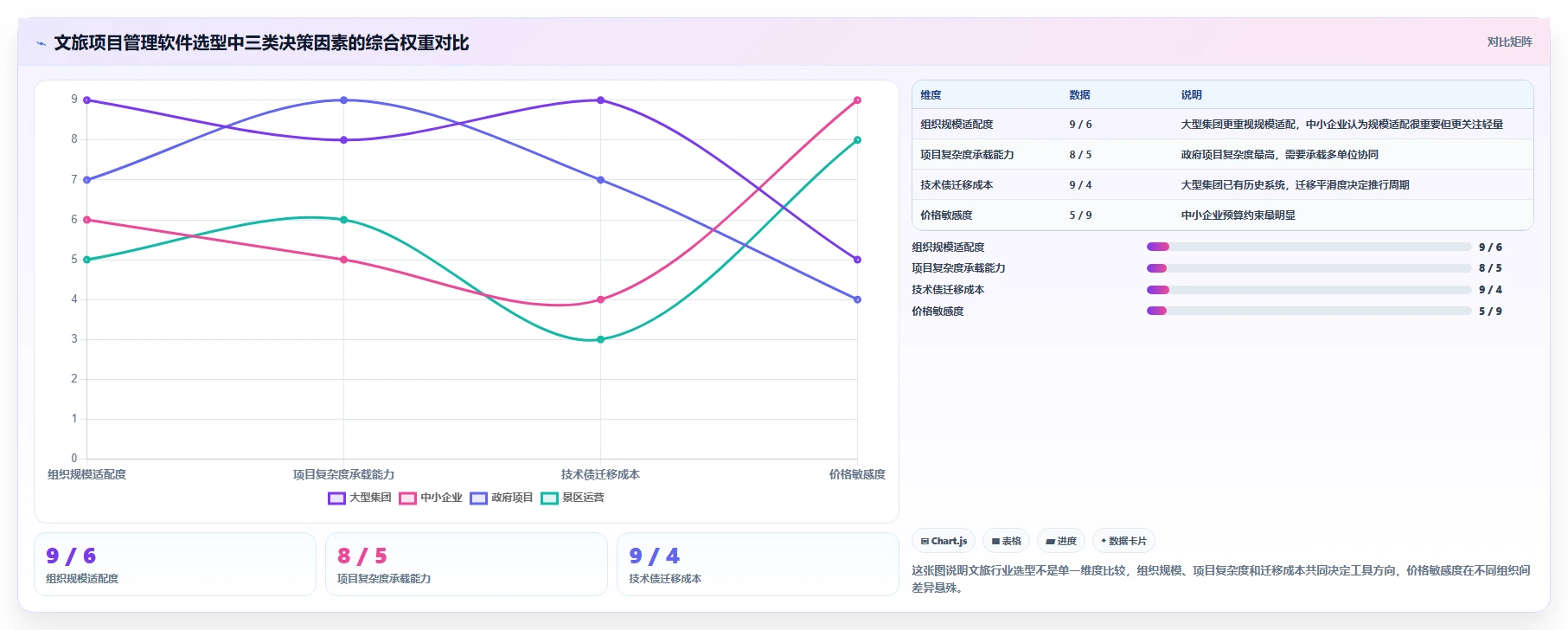Viewport: 1568px width, 630px height.
Task: Click the 项目复杂度承载能力 x-axis label
Action: click(x=343, y=474)
